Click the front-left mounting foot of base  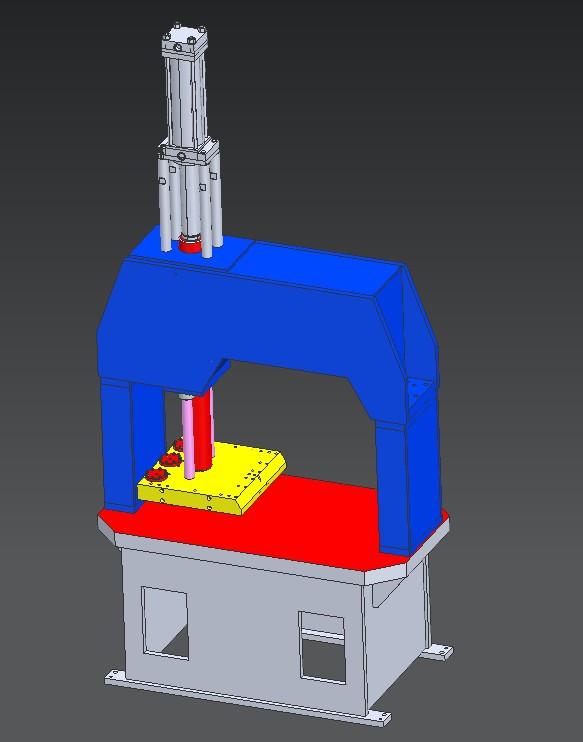coord(114,678)
